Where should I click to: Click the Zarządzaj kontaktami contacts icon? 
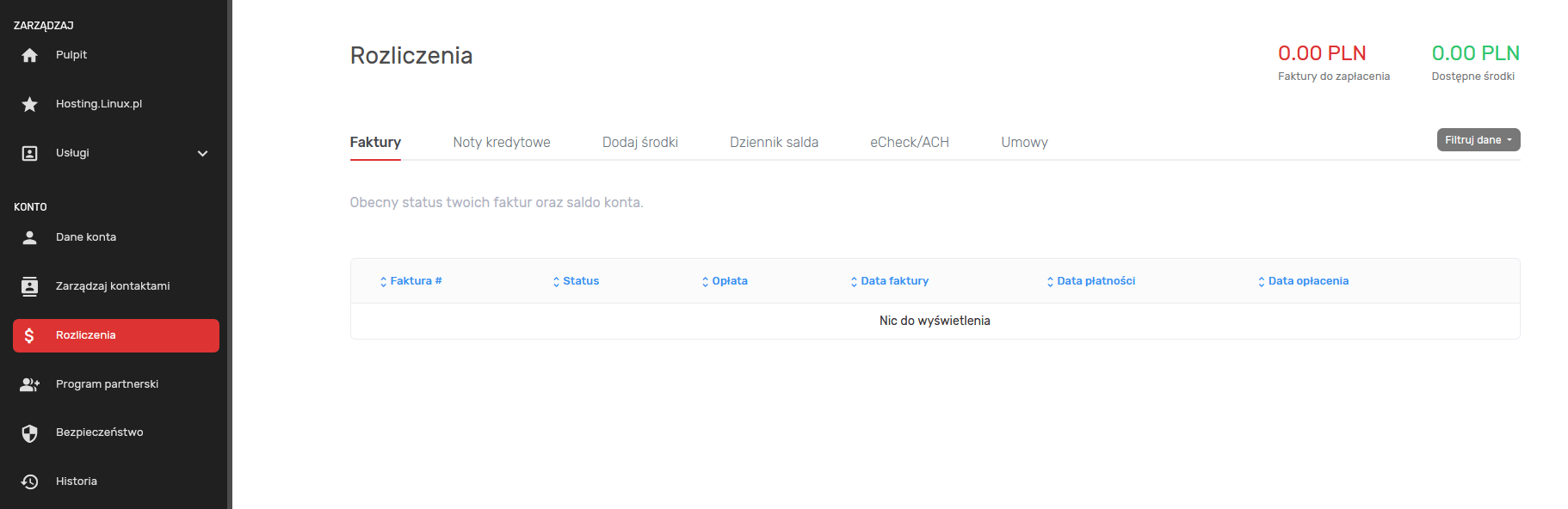click(30, 286)
